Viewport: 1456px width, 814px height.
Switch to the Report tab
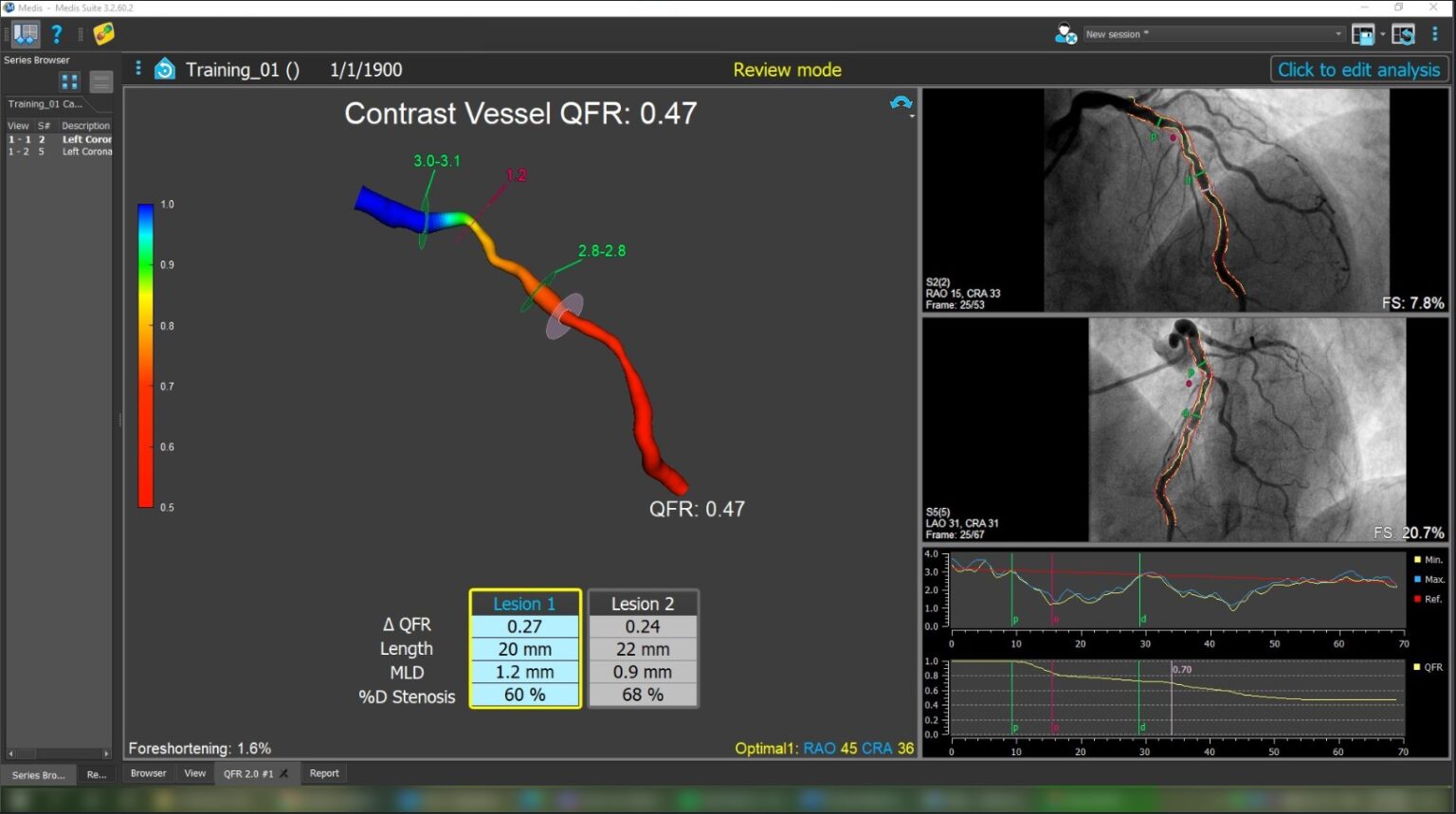coord(324,773)
